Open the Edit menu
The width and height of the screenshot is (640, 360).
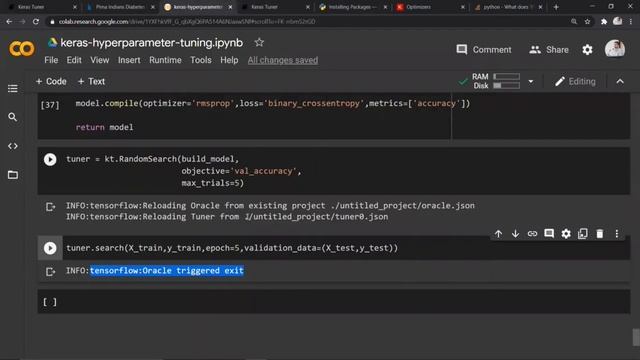pyautogui.click(x=74, y=60)
